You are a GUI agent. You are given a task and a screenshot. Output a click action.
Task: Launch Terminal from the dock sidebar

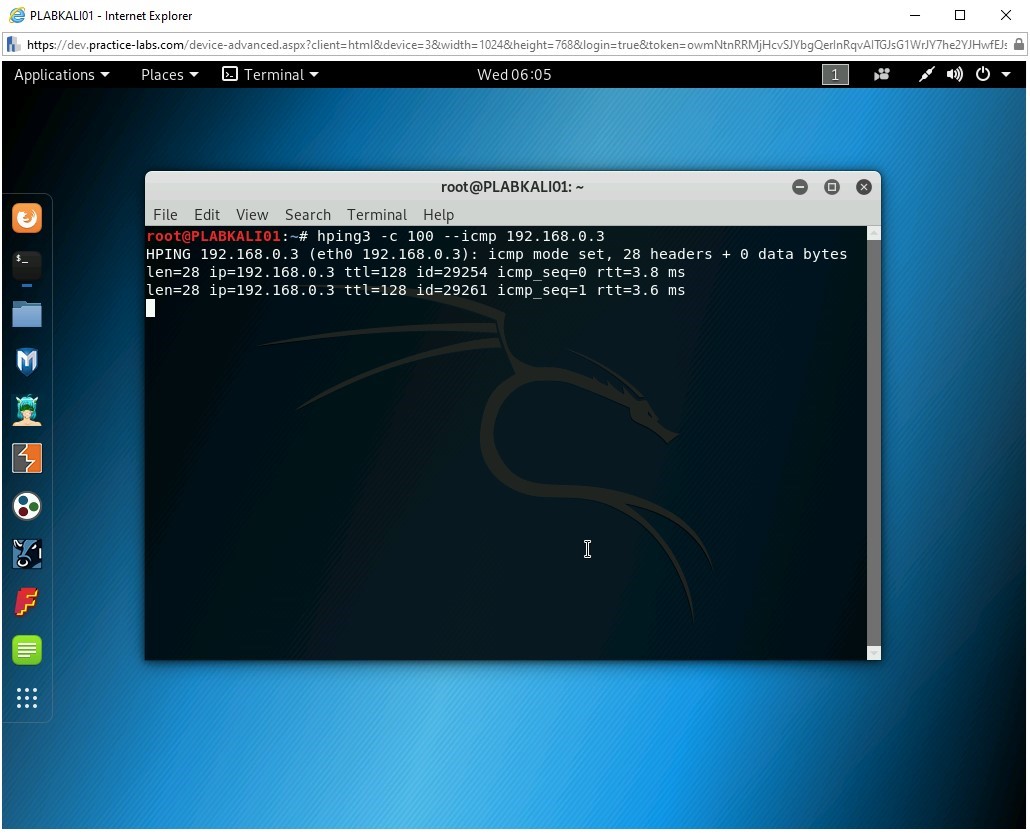(x=27, y=266)
